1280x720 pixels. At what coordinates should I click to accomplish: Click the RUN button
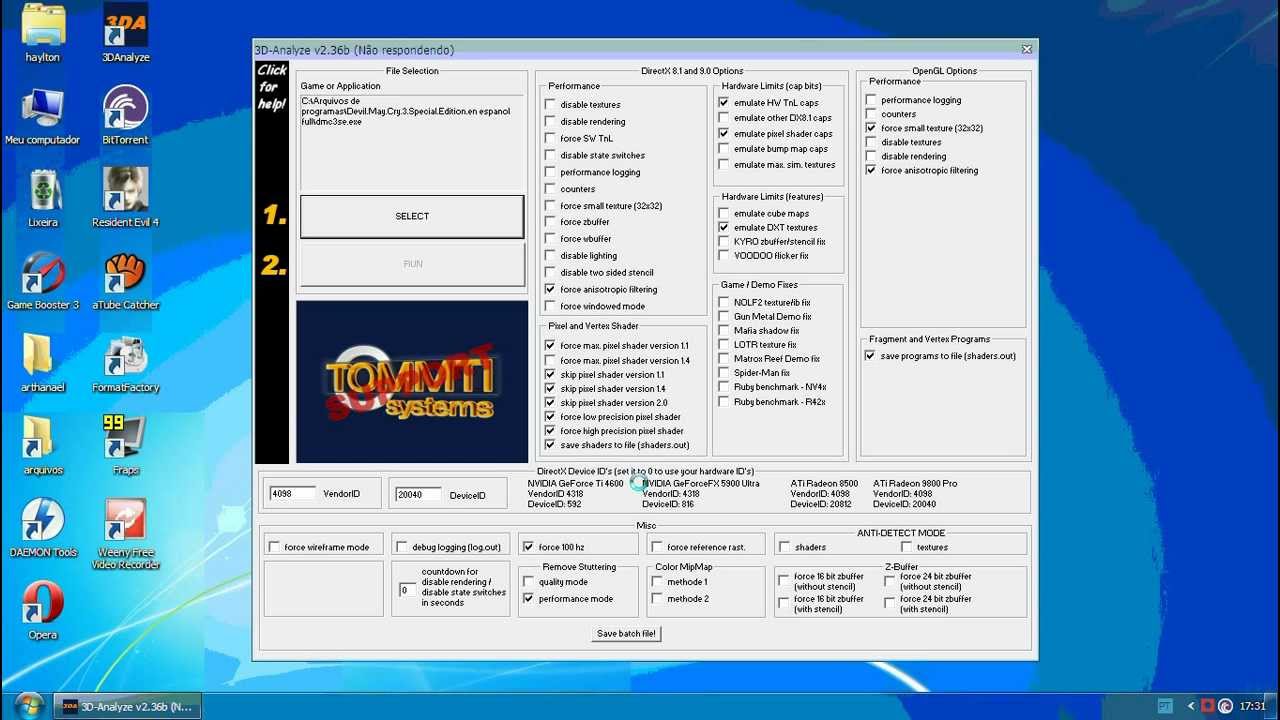[x=412, y=264]
